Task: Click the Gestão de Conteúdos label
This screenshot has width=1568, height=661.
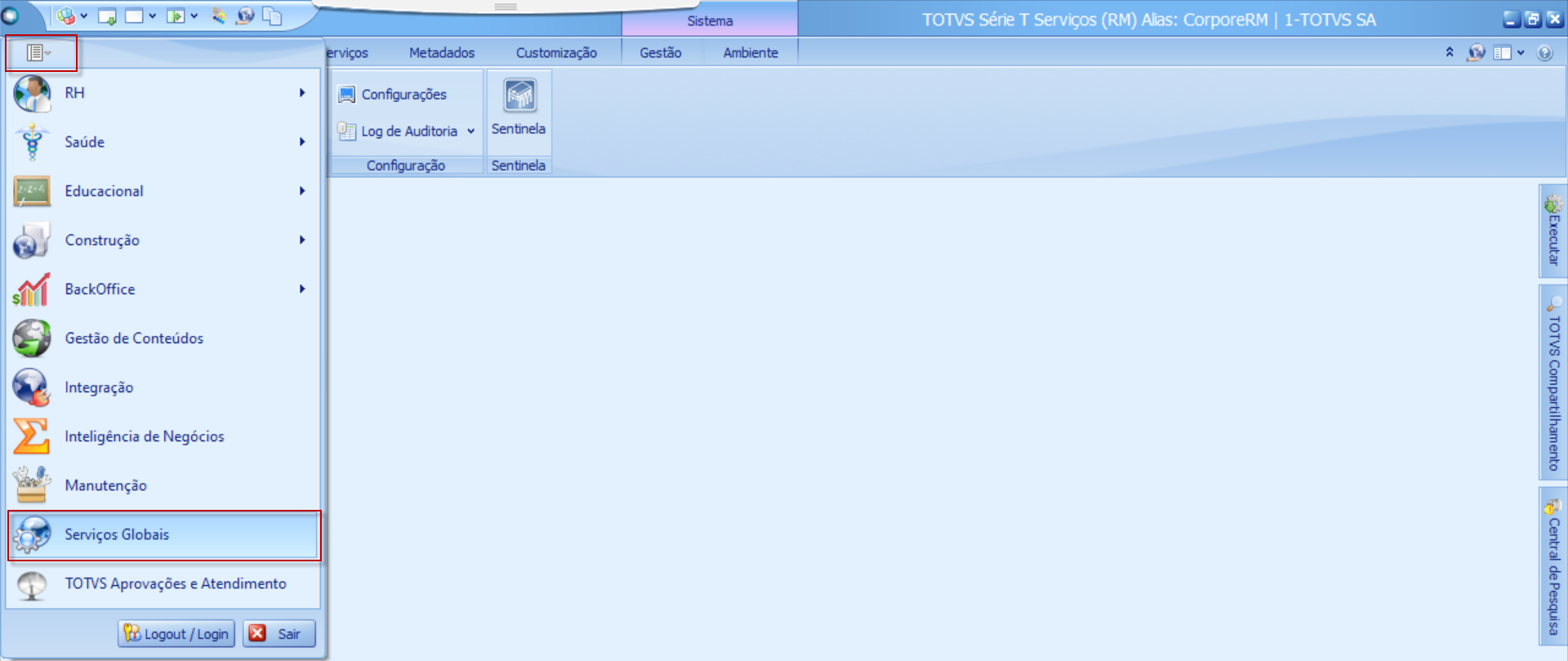Action: pos(134,338)
